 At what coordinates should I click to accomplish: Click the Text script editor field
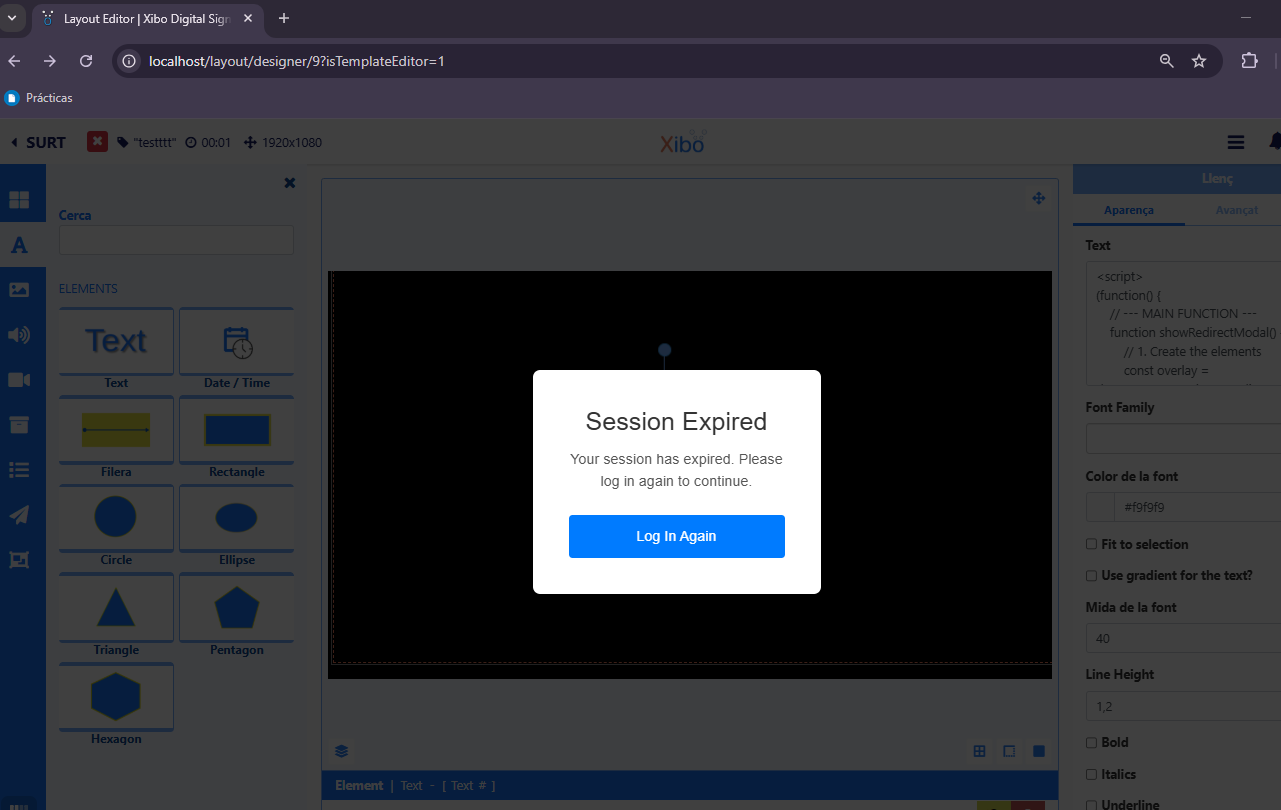coord(1183,324)
